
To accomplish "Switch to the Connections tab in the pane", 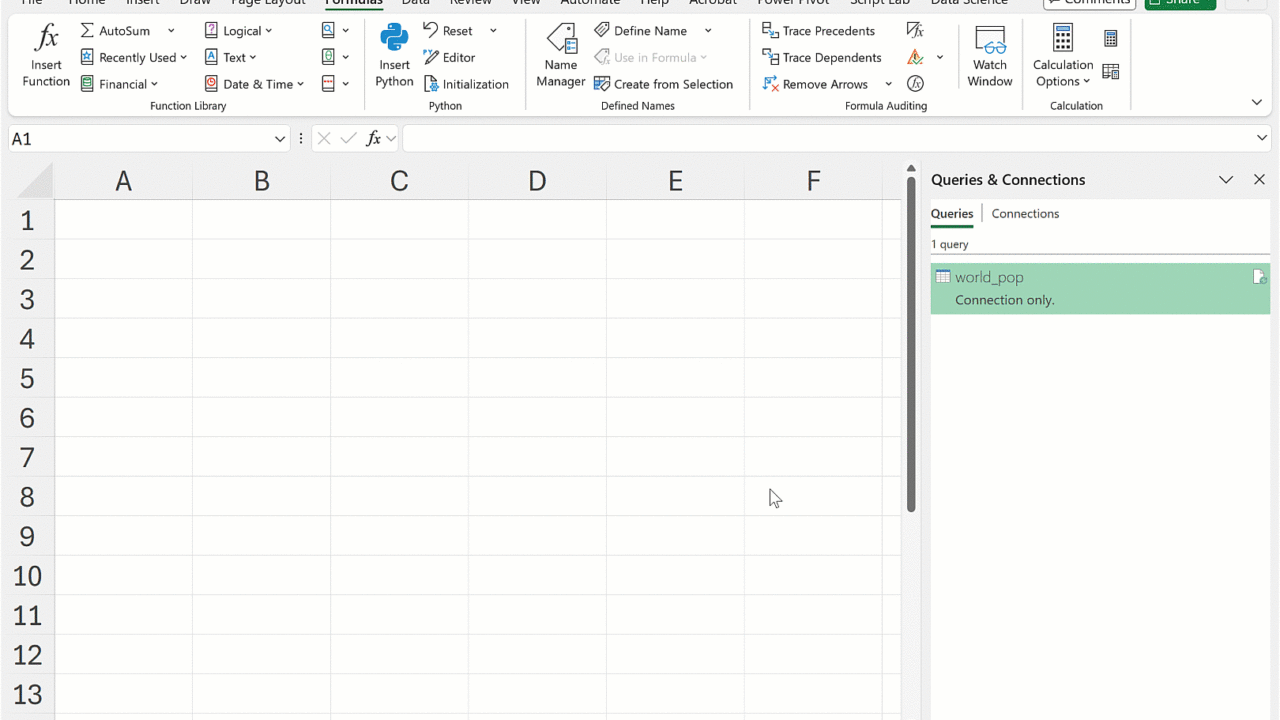I will [1025, 214].
